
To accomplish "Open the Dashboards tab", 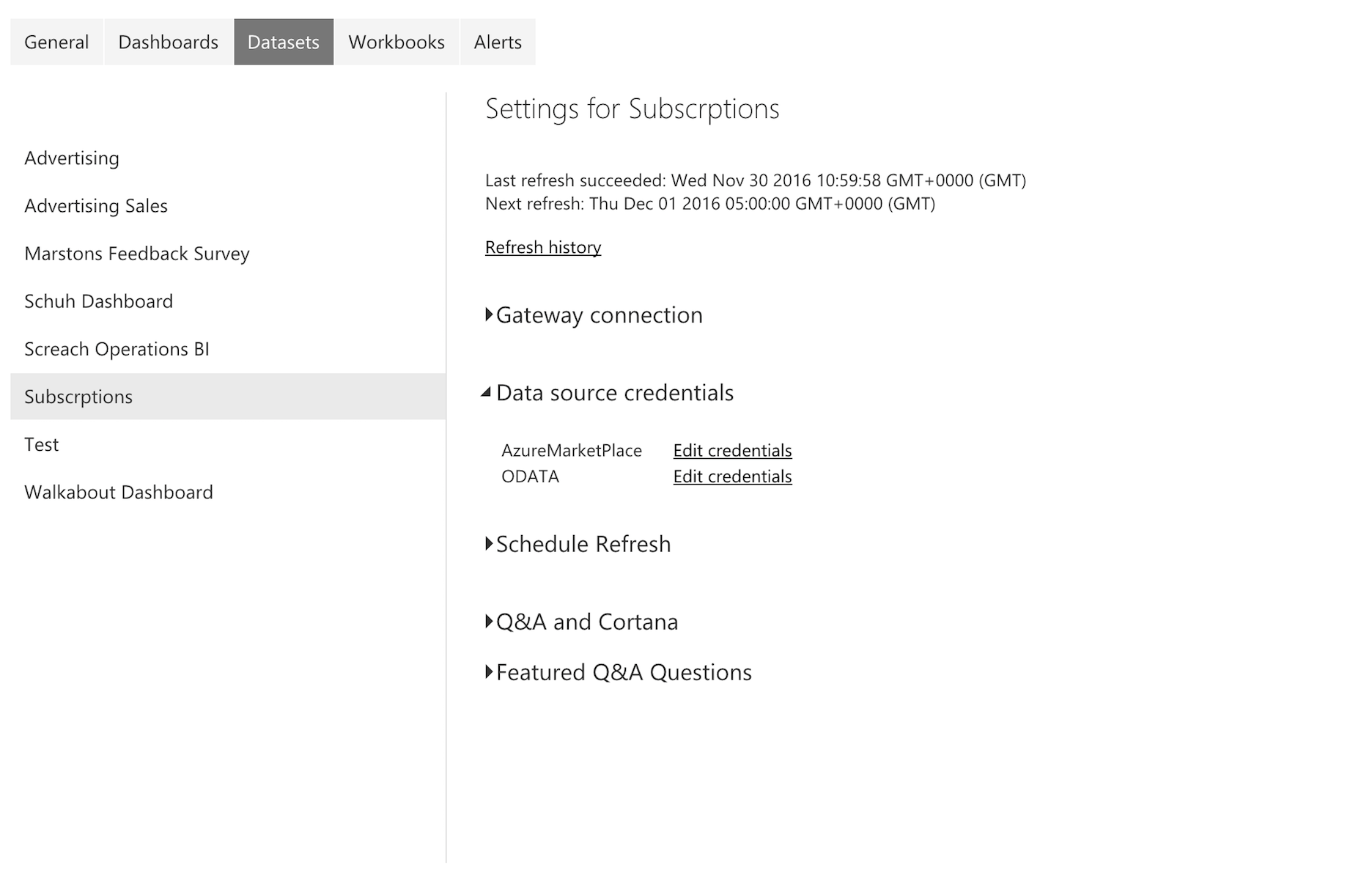I will [x=168, y=42].
